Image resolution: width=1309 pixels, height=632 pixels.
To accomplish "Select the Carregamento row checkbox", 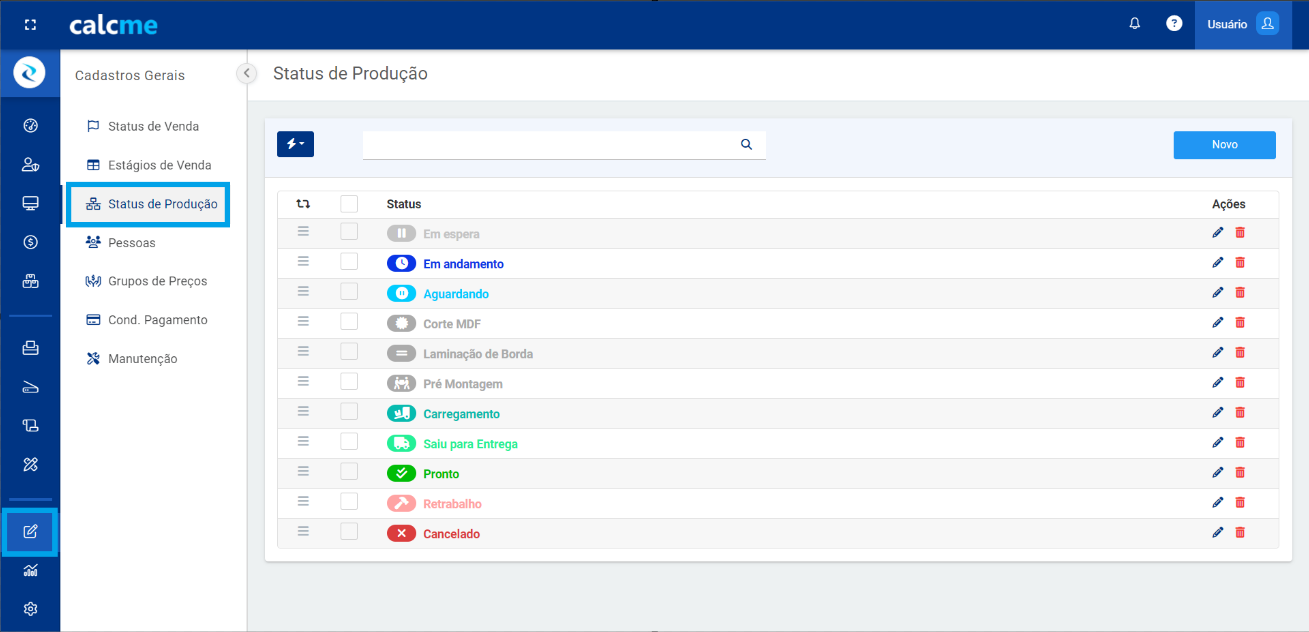I will [349, 412].
